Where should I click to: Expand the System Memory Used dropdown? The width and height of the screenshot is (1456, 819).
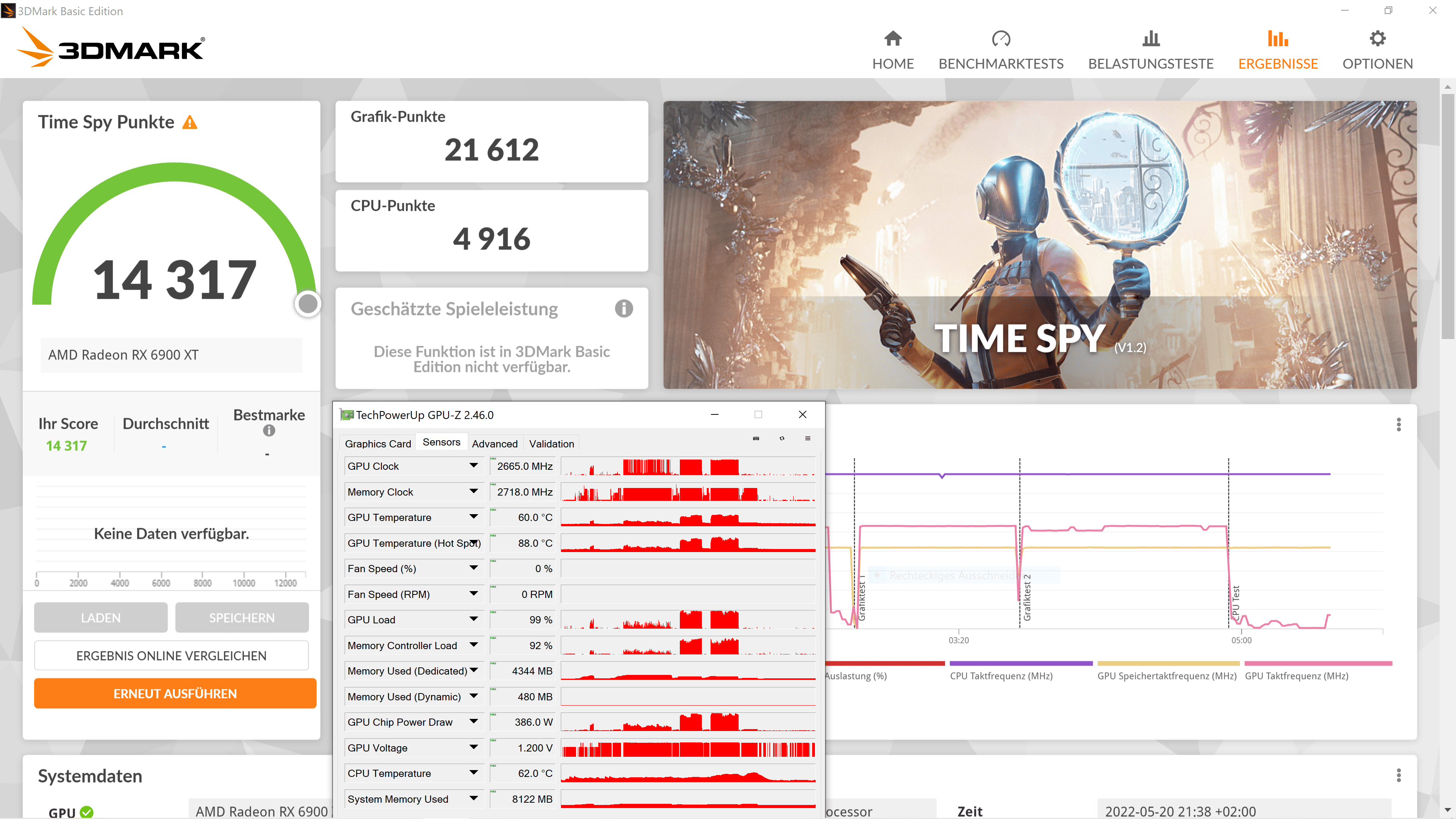(474, 799)
